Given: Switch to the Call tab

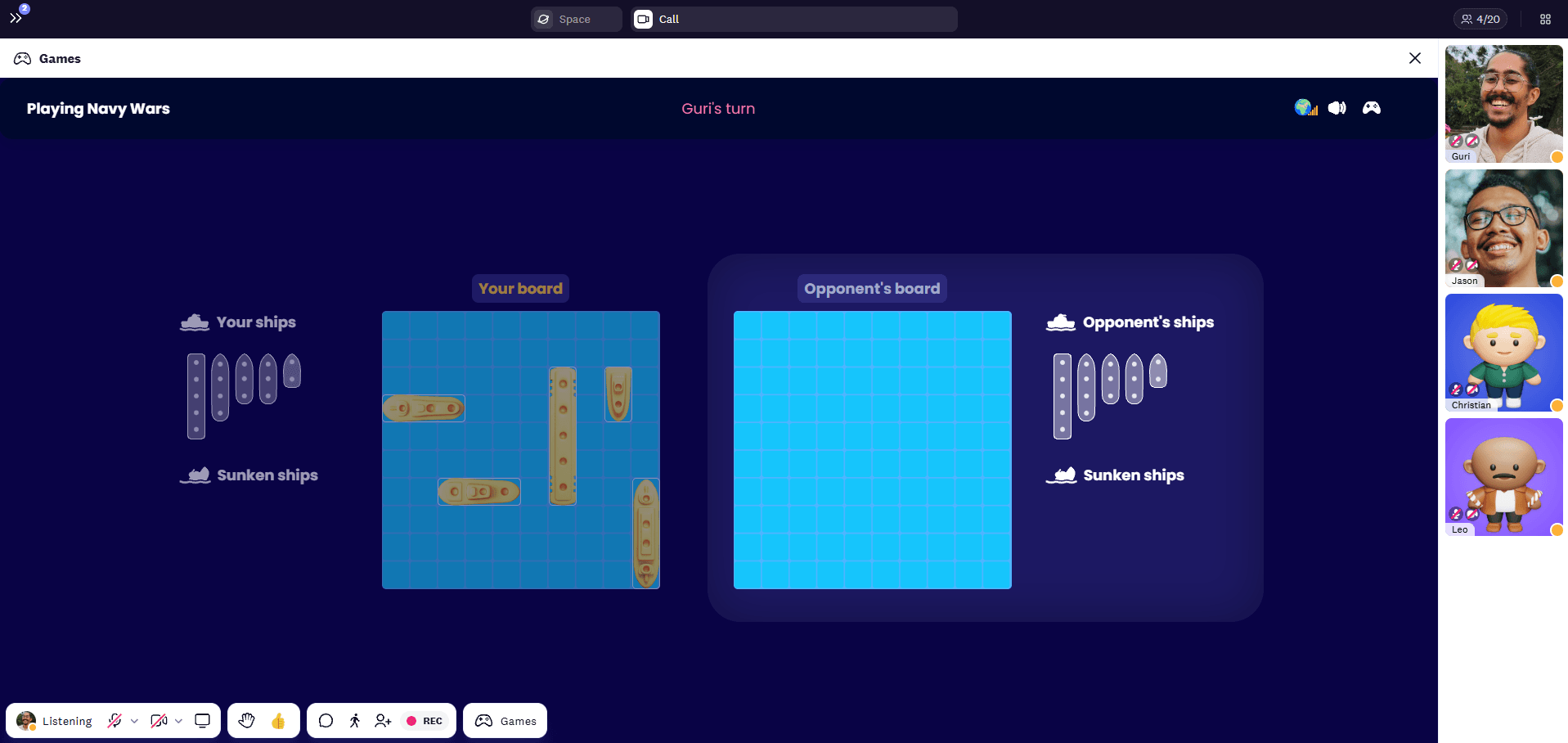Looking at the screenshot, I should (793, 19).
